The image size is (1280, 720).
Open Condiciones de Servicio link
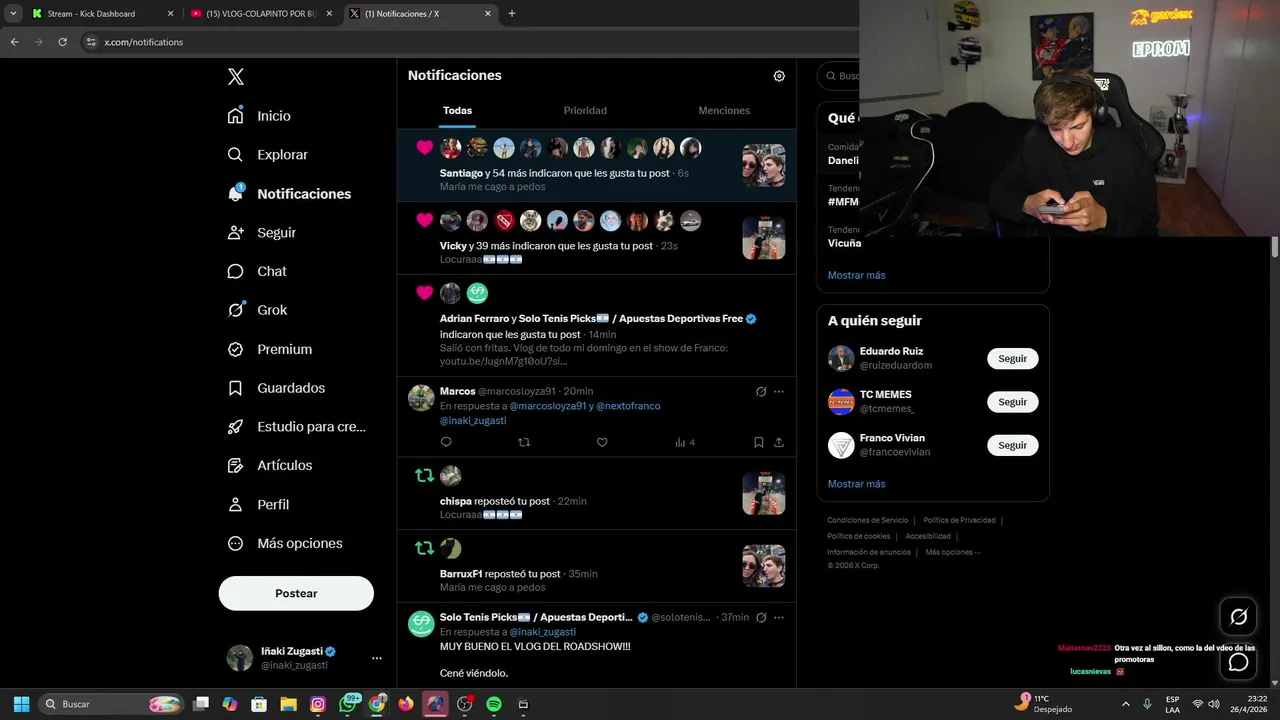pyautogui.click(x=868, y=521)
